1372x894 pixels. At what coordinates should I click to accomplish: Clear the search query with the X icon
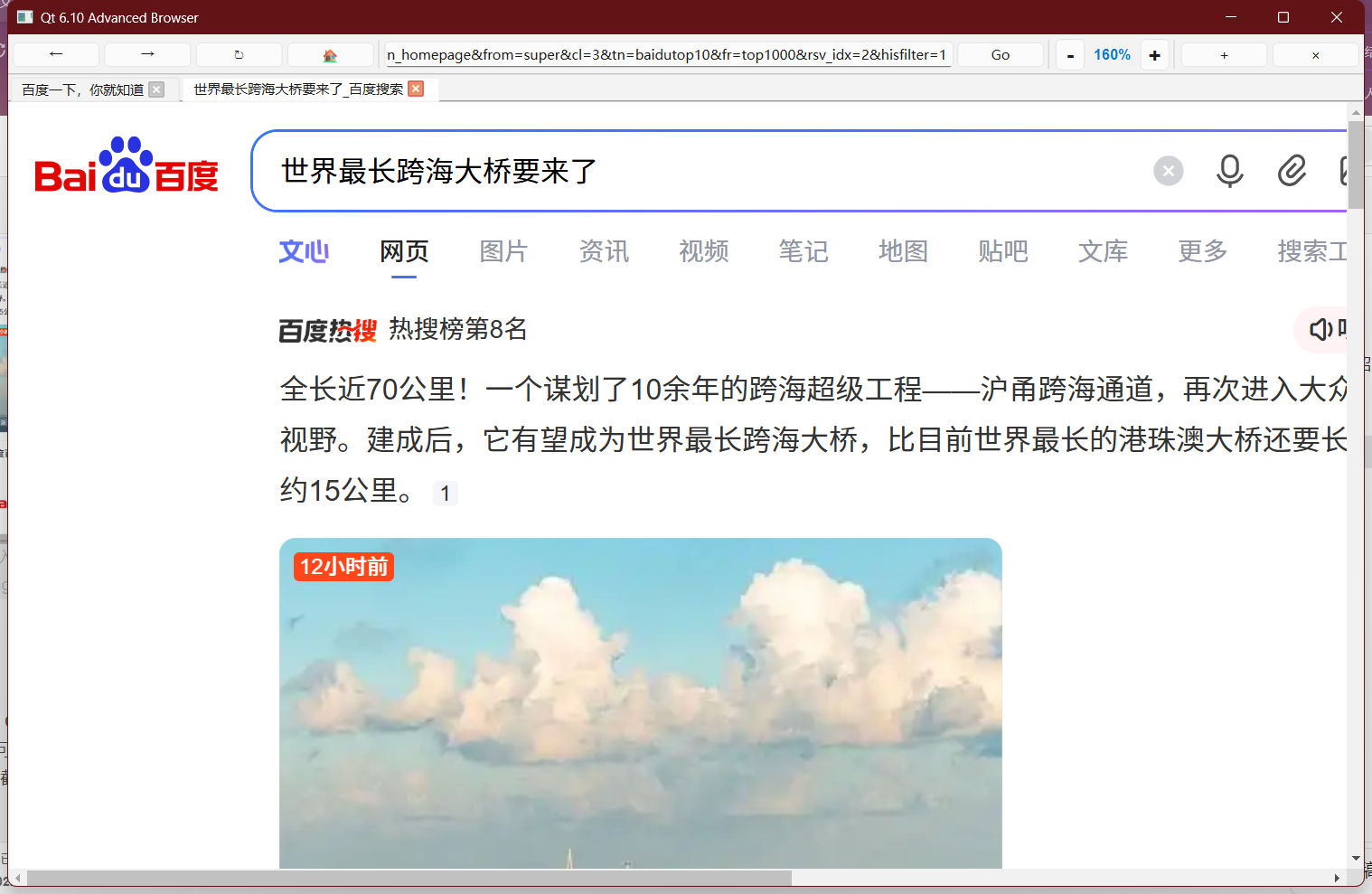pos(1168,171)
